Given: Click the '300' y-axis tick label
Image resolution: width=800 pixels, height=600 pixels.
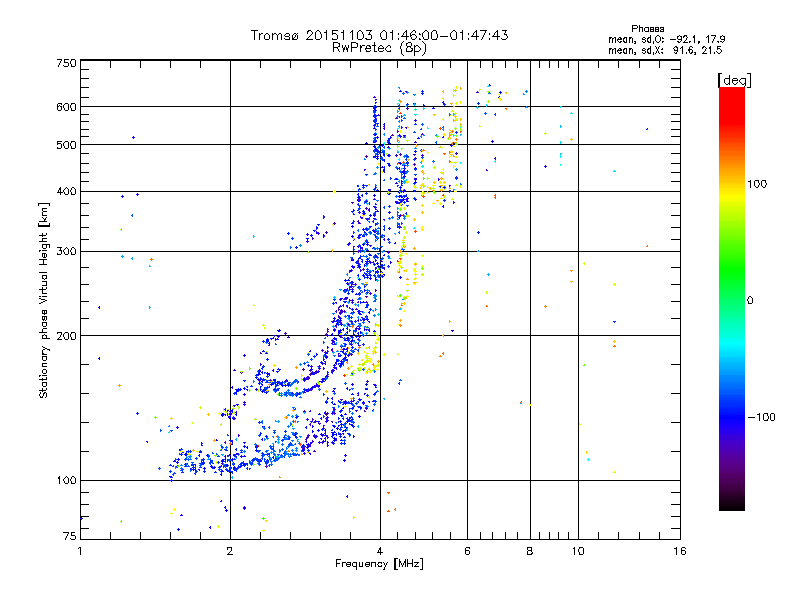Looking at the screenshot, I should tap(66, 252).
